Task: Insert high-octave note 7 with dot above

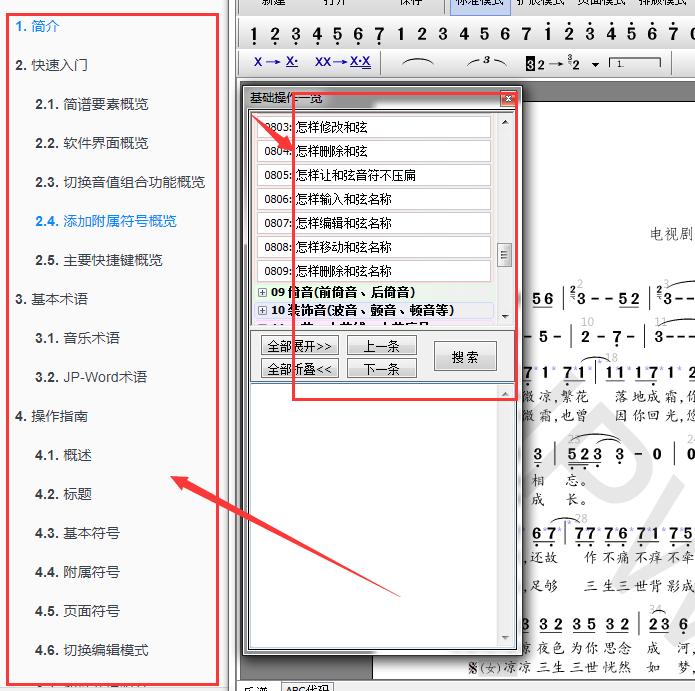Action: [673, 32]
